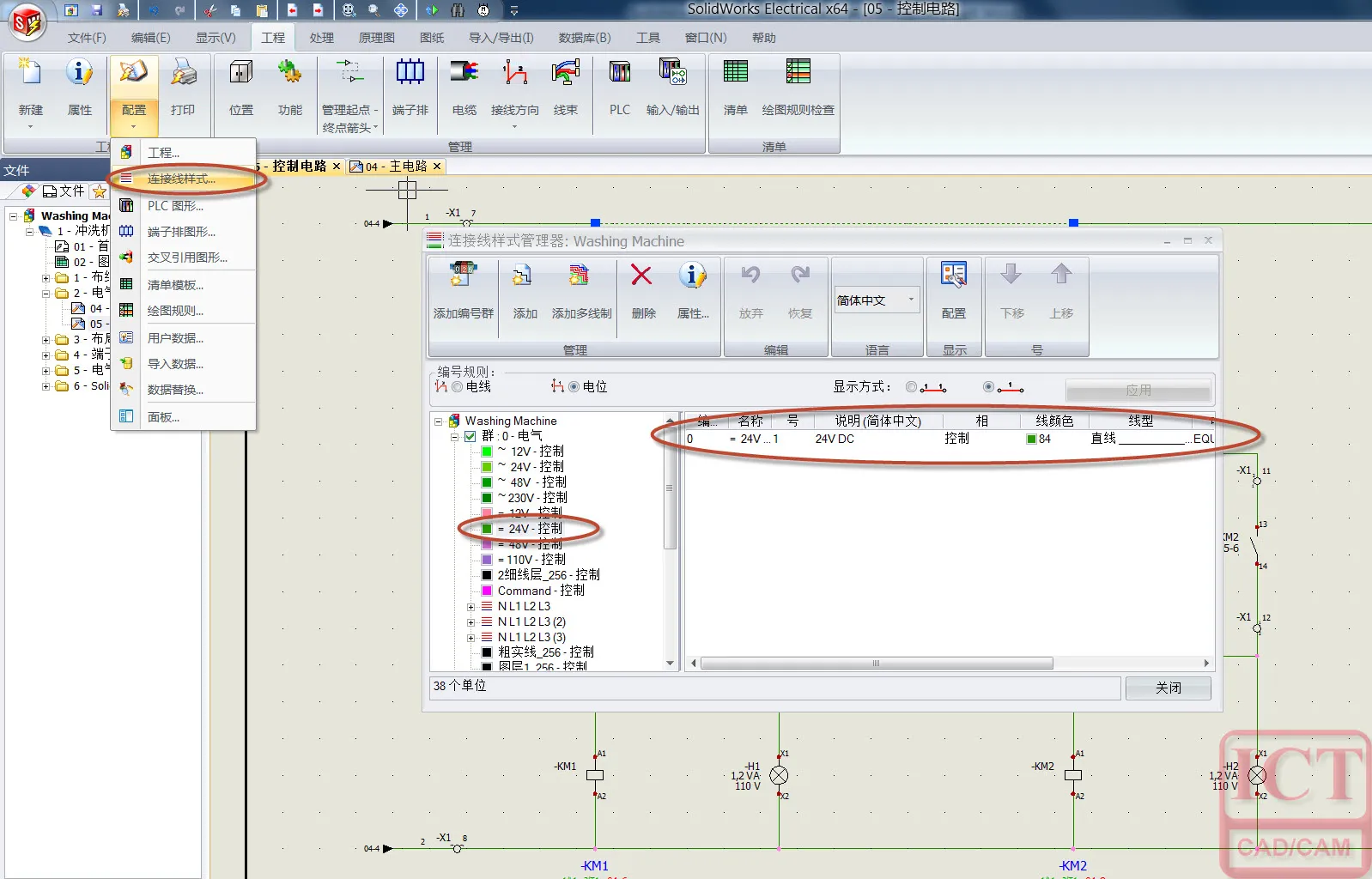Screen dimensions: 1372x879
Task: Open the 原理图 ribbon tab
Action: (376, 38)
